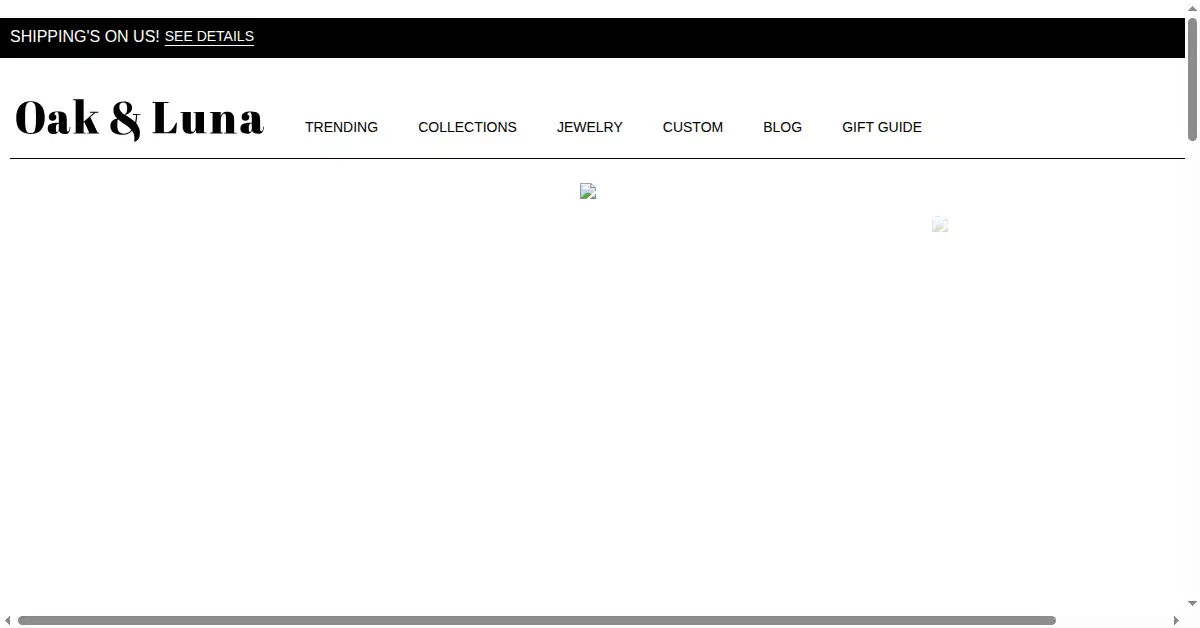Click the scroll-right arrow of horizontal scrollbar
The image size is (1200, 628).
(1176, 621)
